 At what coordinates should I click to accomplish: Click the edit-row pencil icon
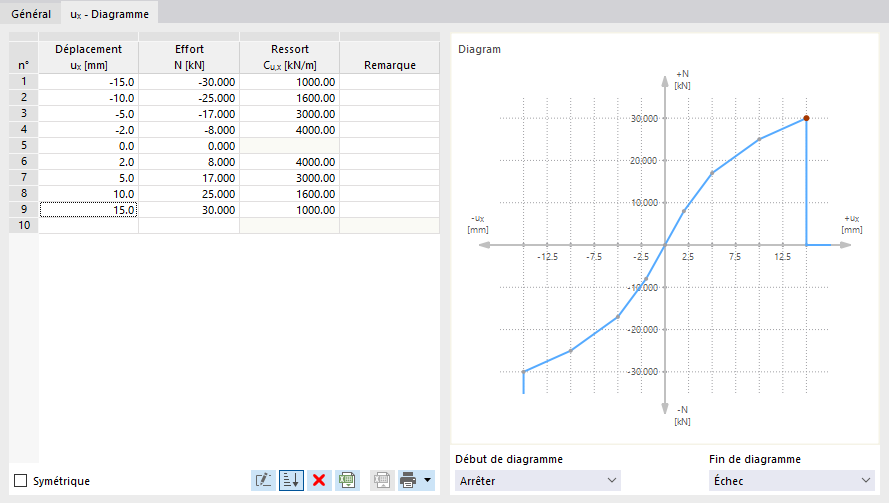click(264, 480)
